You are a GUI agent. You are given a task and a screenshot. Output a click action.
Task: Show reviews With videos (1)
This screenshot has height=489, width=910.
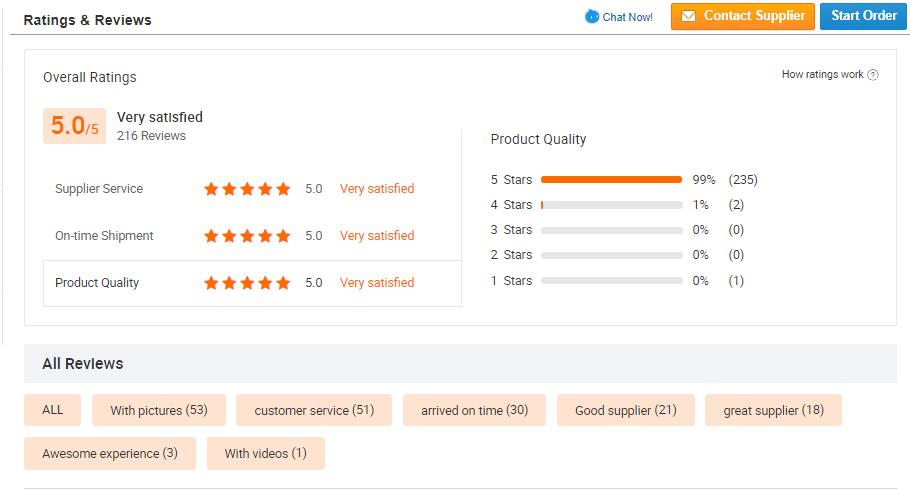coord(266,453)
